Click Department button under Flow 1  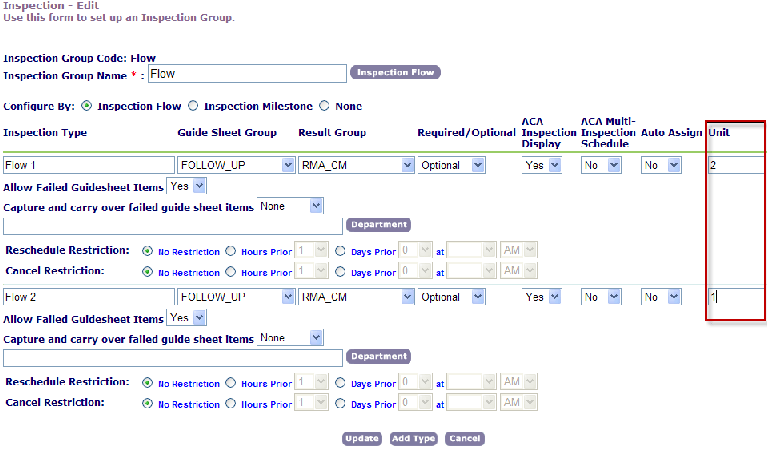pos(378,225)
